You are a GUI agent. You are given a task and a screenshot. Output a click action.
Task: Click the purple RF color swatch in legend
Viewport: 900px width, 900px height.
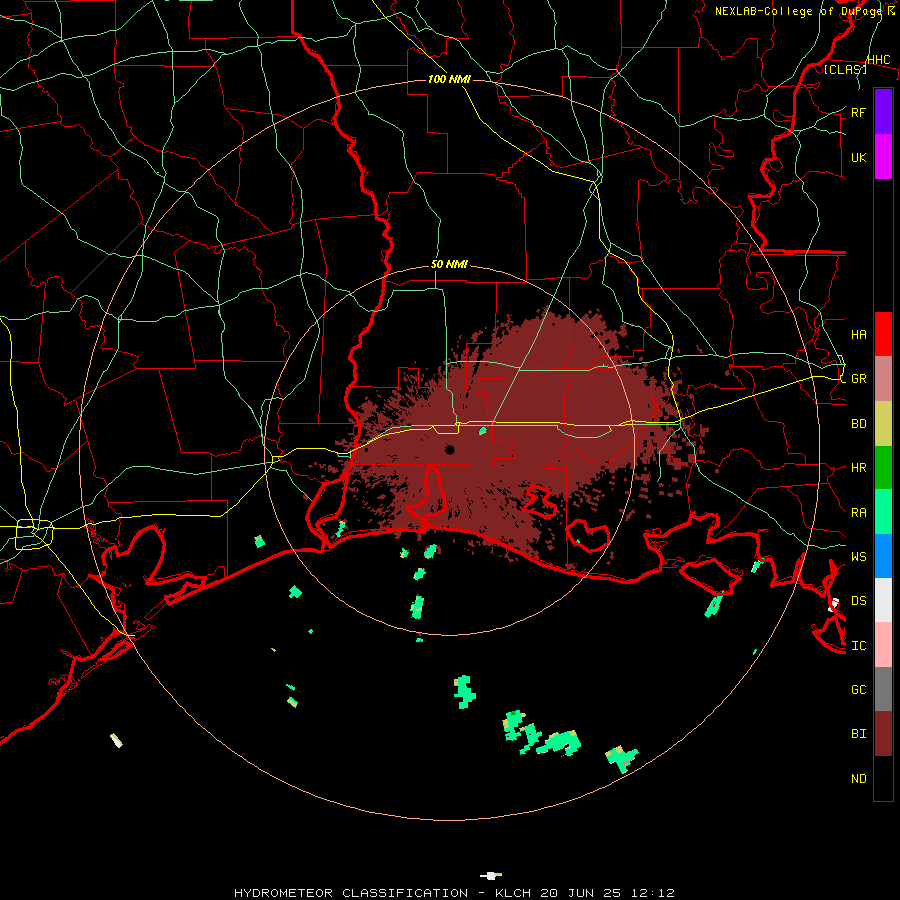click(883, 111)
